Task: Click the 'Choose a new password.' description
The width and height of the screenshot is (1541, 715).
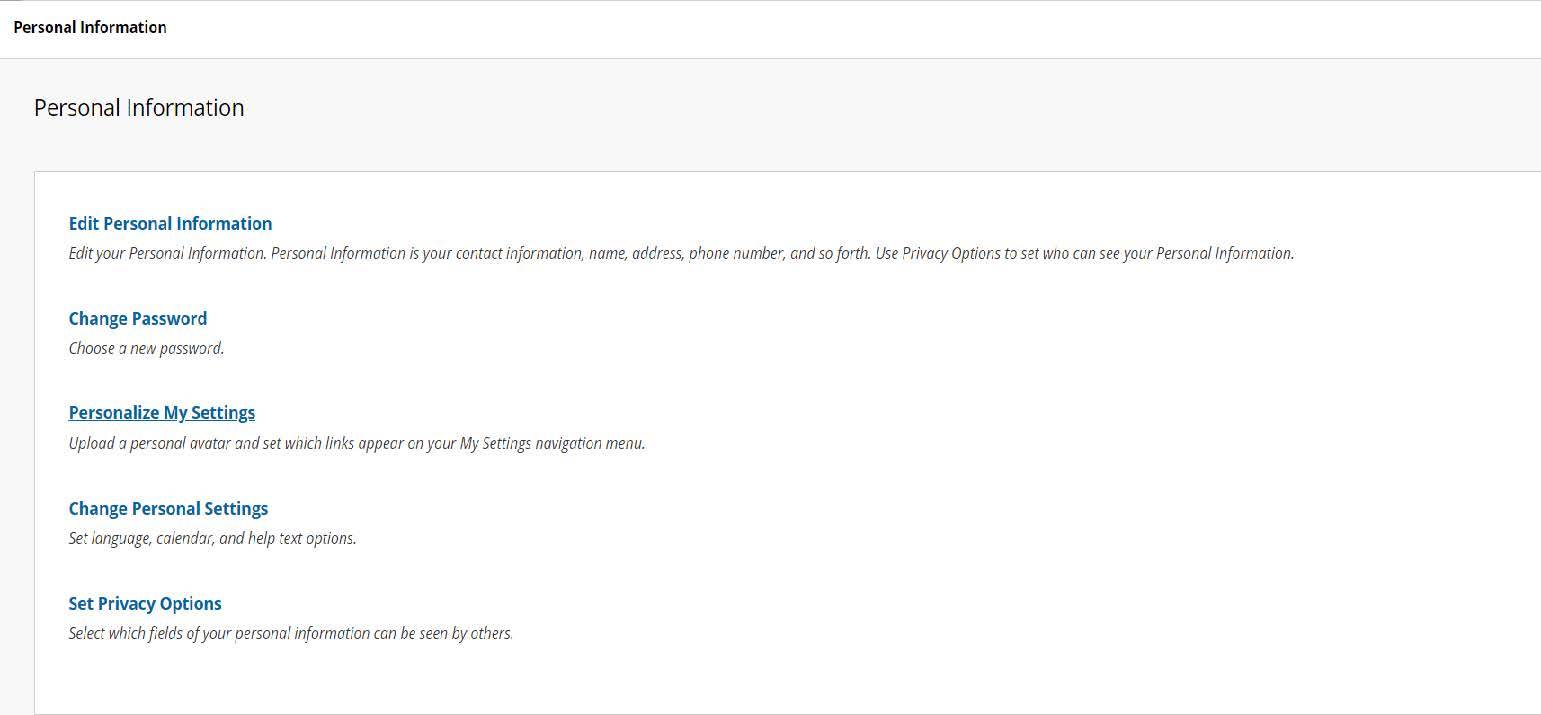Action: tap(146, 349)
